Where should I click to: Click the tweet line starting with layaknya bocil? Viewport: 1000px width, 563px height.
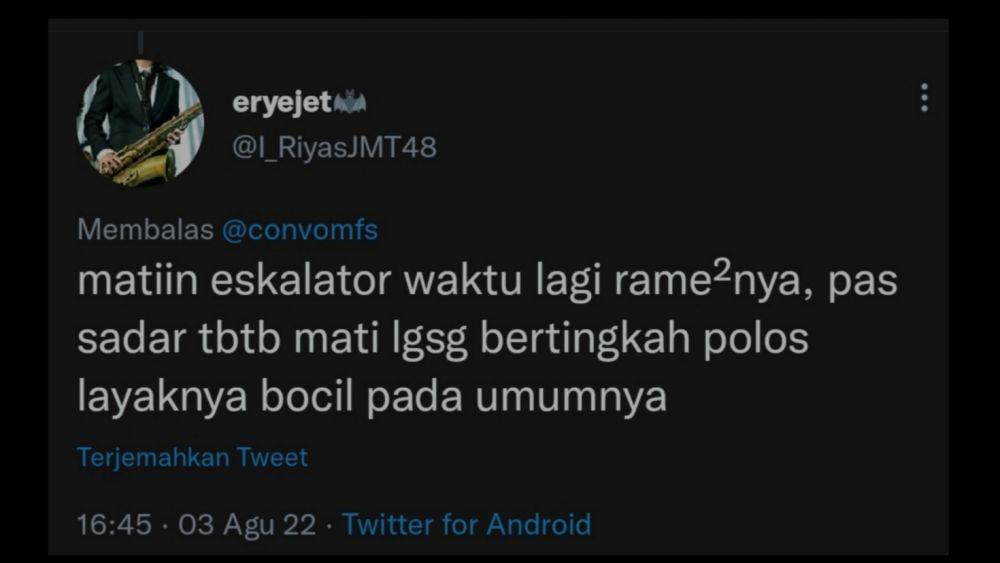pos(372,397)
